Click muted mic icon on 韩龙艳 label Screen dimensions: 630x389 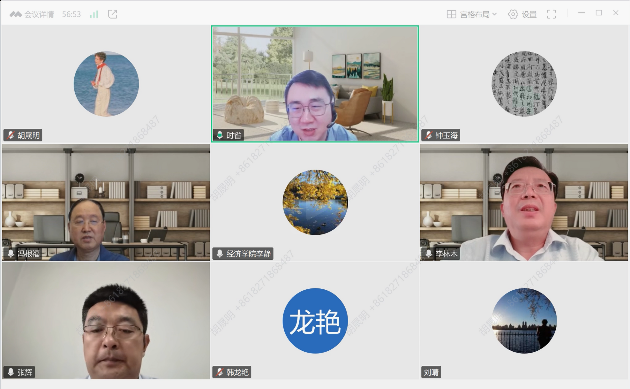[x=219, y=372]
